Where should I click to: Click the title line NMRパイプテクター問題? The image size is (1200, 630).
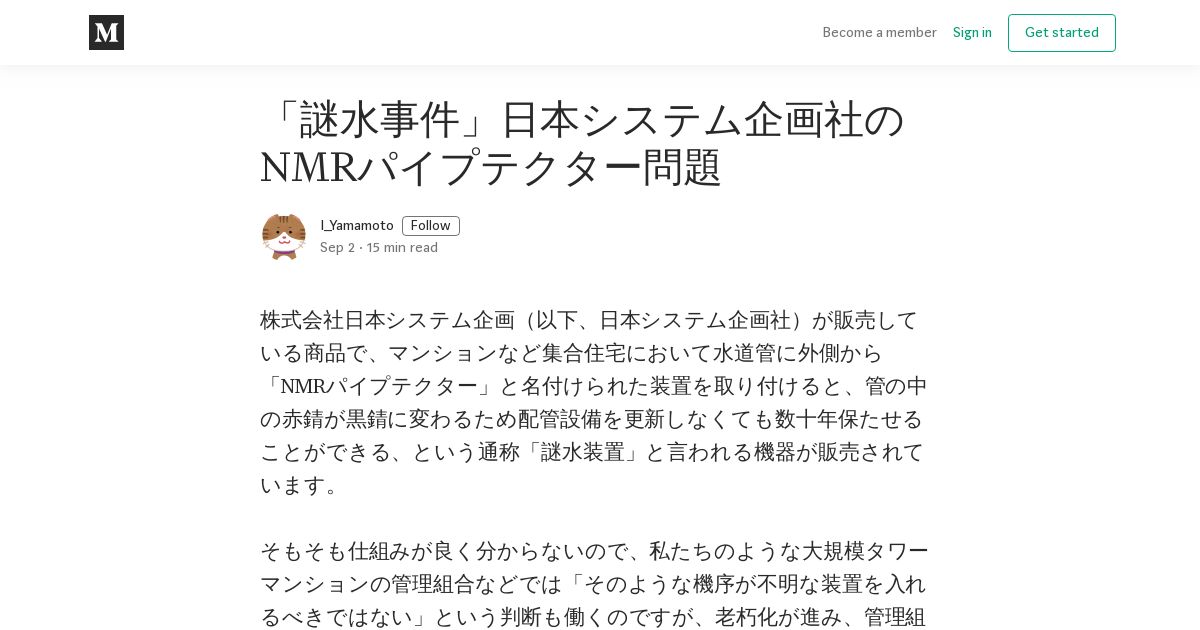click(491, 167)
